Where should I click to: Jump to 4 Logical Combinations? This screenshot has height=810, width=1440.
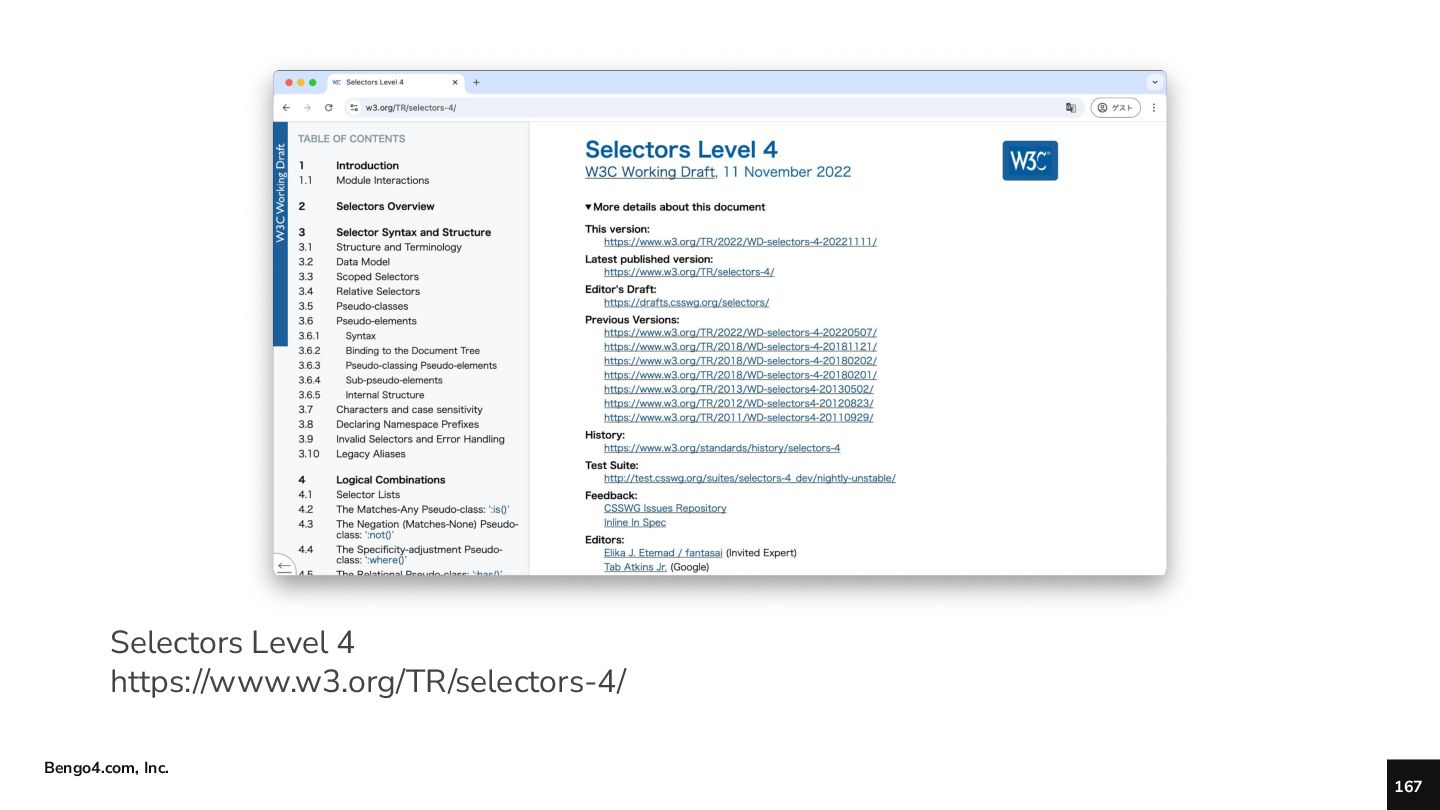click(x=391, y=480)
